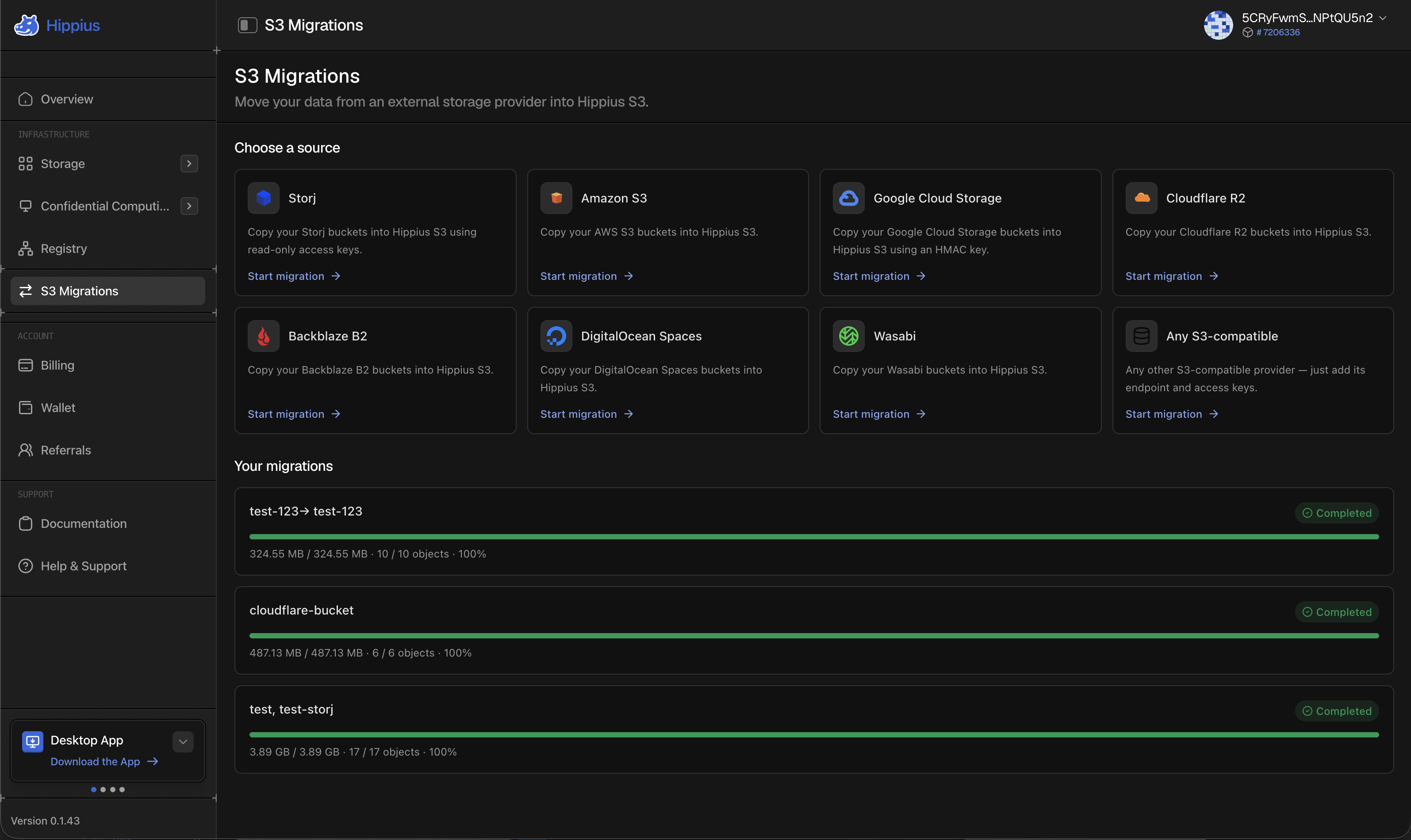Screen dimensions: 1411x840
Task: Click the cloudflare-bucket migration progress bar
Action: pyautogui.click(x=814, y=636)
